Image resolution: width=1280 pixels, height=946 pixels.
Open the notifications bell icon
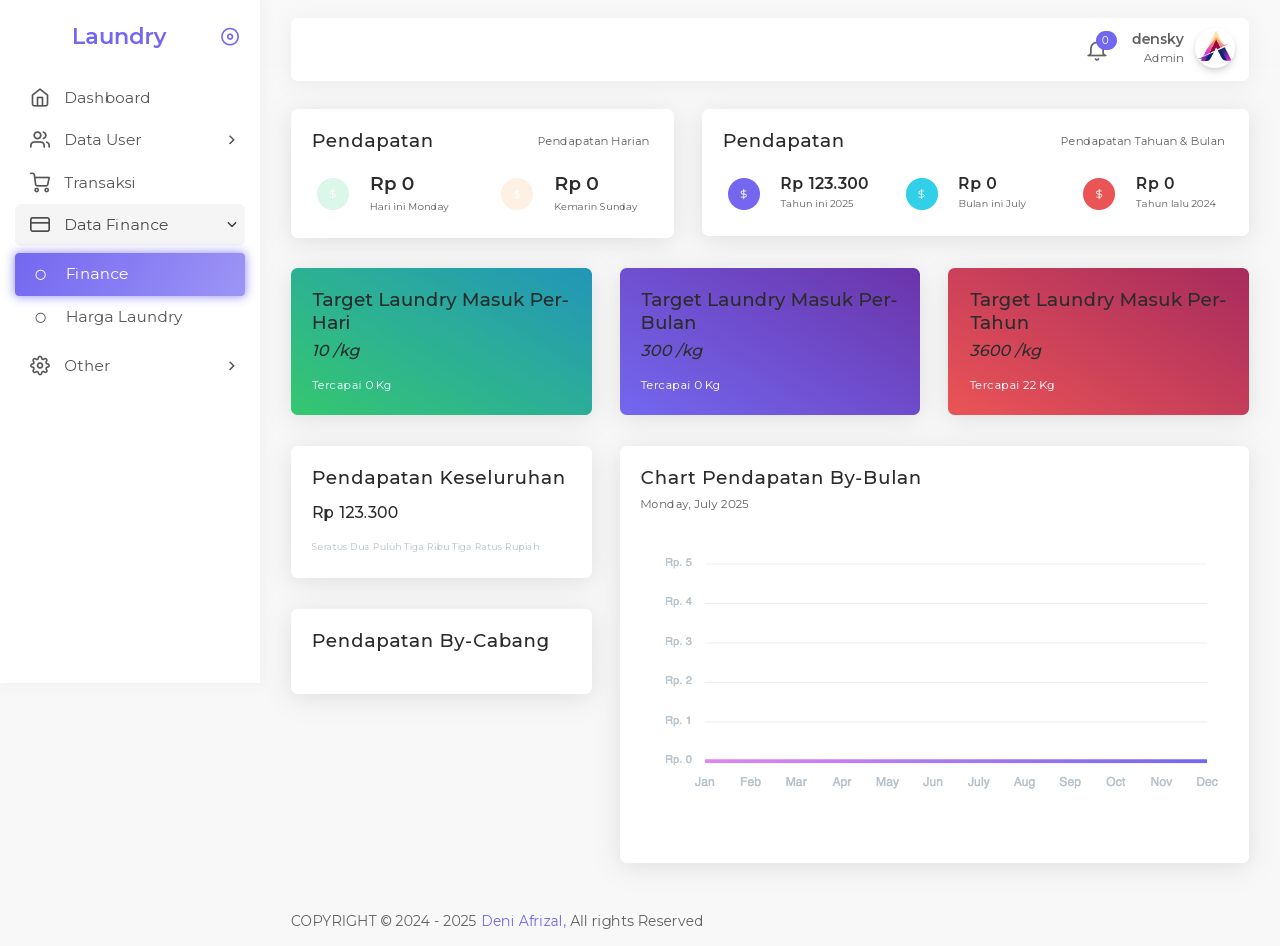1096,51
